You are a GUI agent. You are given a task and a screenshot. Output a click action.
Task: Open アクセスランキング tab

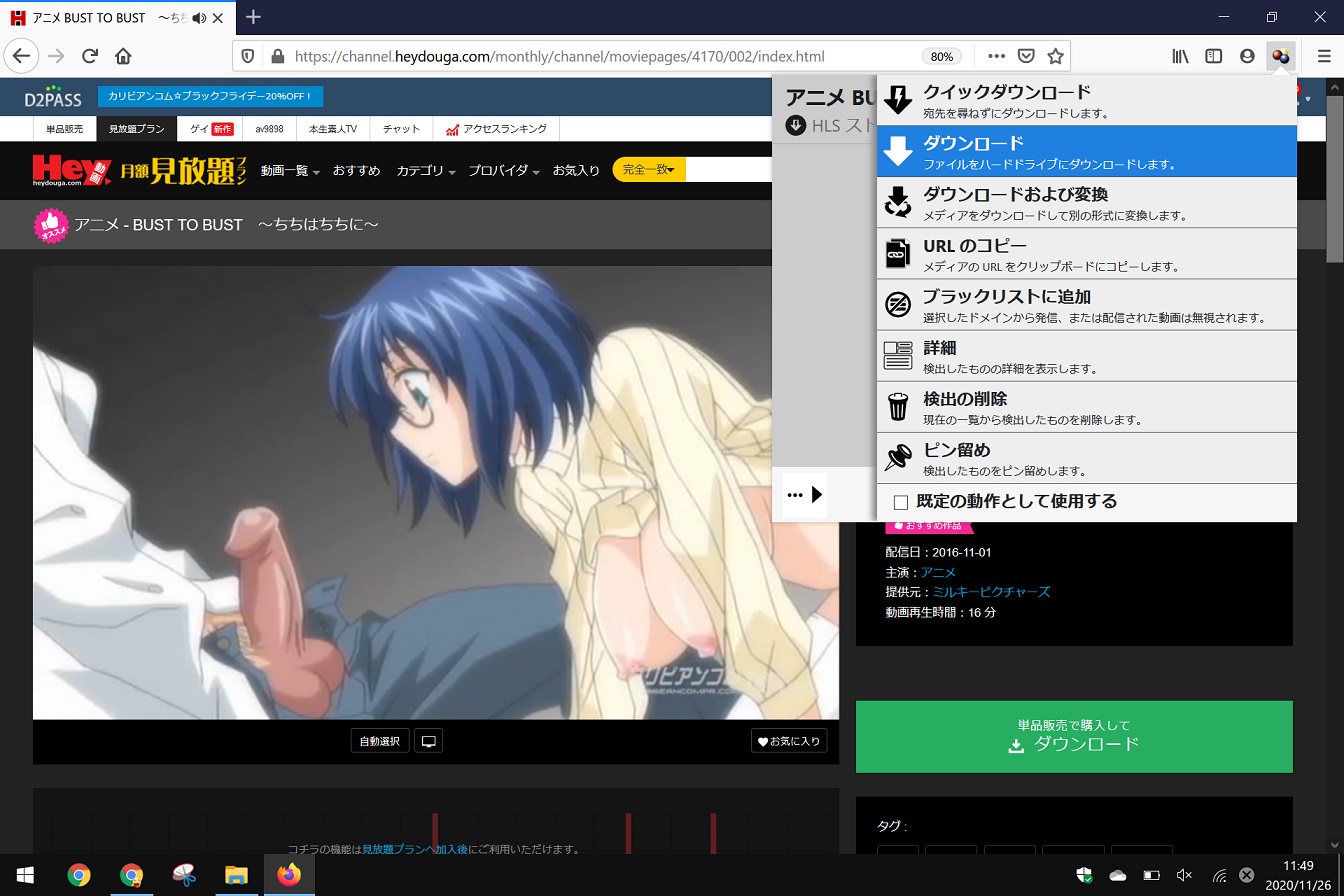496,129
